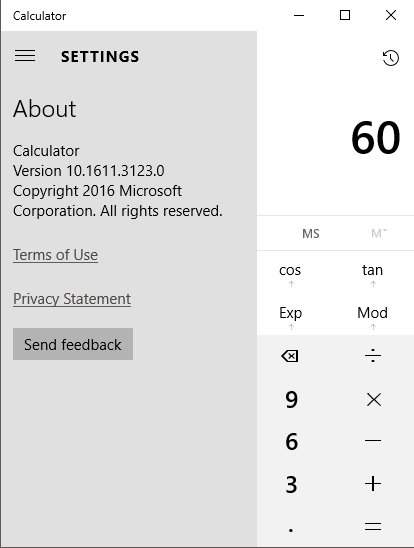This screenshot has height=548, width=414.
Task: Click the Version 10.1611.3123.0 text
Action: (x=89, y=171)
